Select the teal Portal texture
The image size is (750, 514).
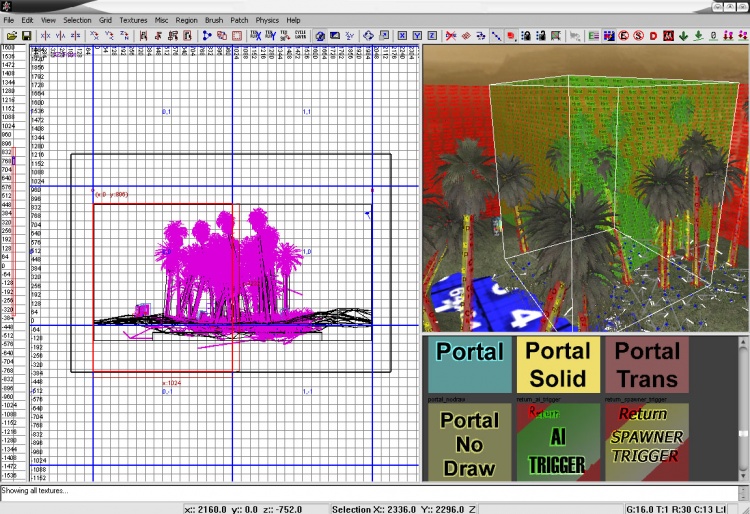tap(470, 365)
